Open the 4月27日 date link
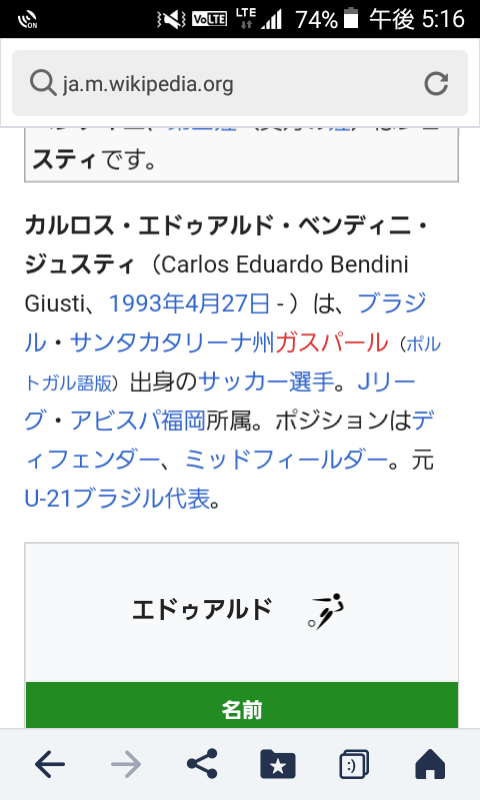The width and height of the screenshot is (480, 800). 227,303
